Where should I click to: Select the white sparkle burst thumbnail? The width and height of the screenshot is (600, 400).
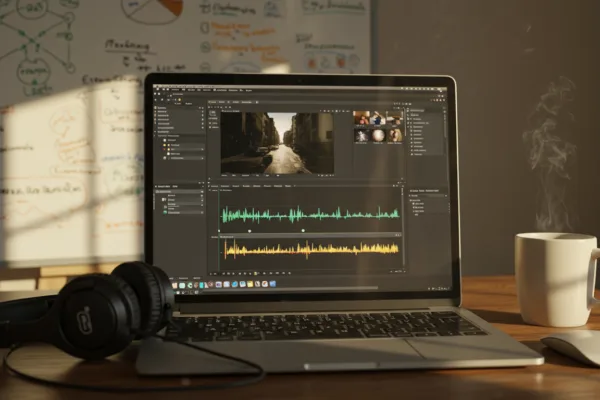click(361, 135)
